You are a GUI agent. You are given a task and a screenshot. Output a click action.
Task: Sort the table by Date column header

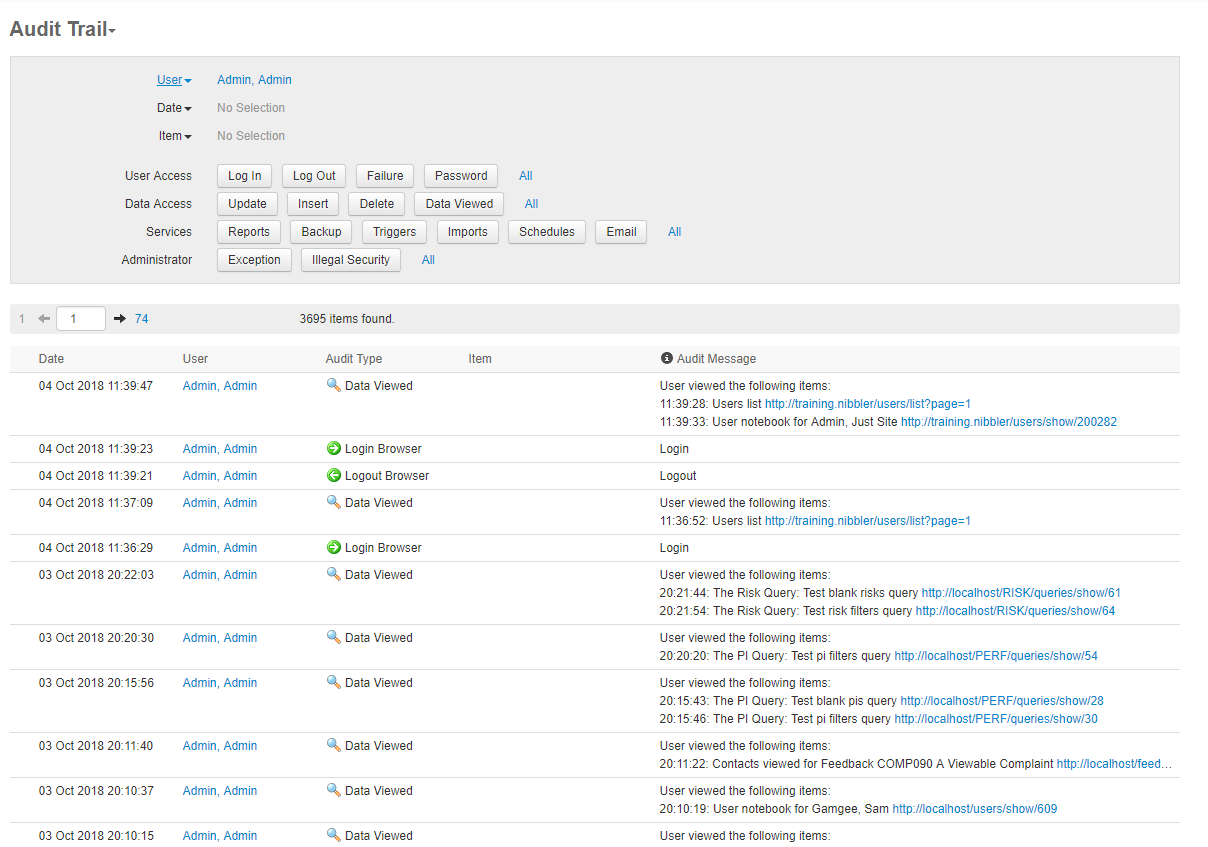[x=51, y=359]
